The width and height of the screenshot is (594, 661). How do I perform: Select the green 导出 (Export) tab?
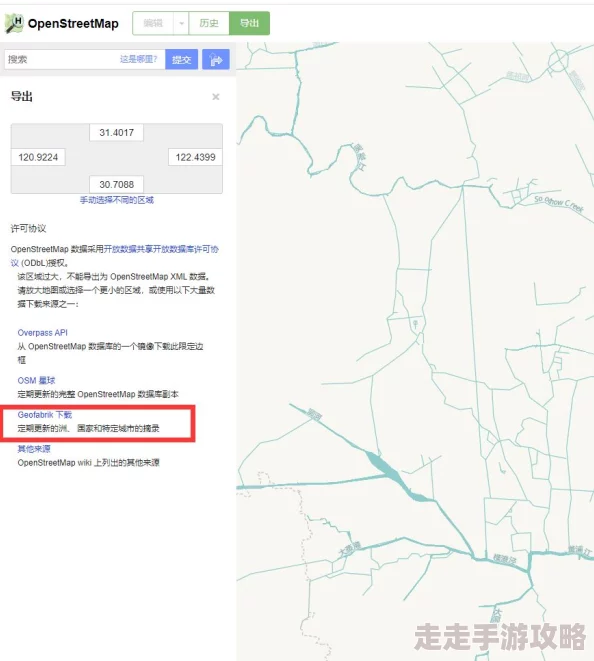[x=249, y=23]
